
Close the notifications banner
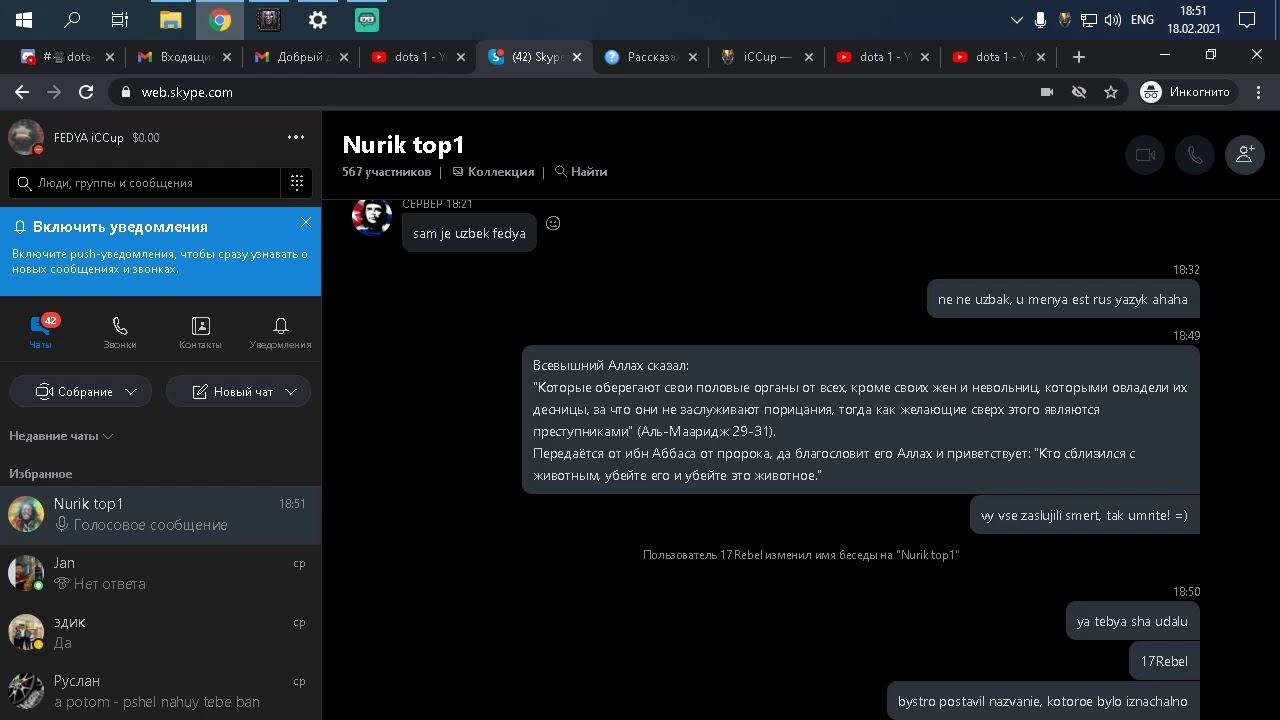click(x=306, y=222)
